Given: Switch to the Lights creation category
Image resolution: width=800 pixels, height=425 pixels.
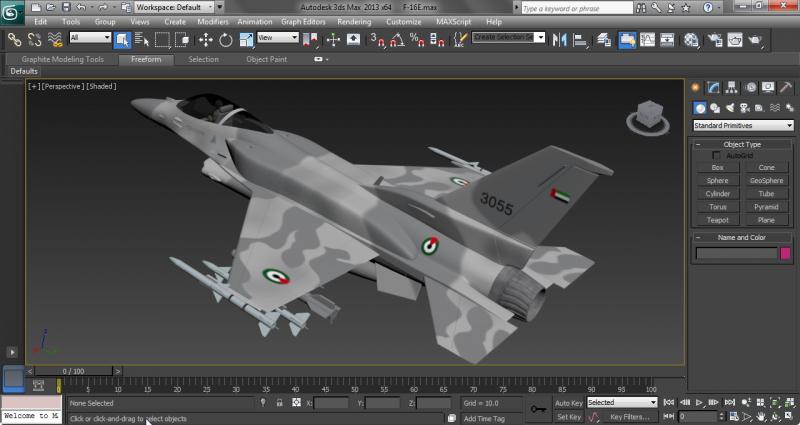Looking at the screenshot, I should click(730, 108).
